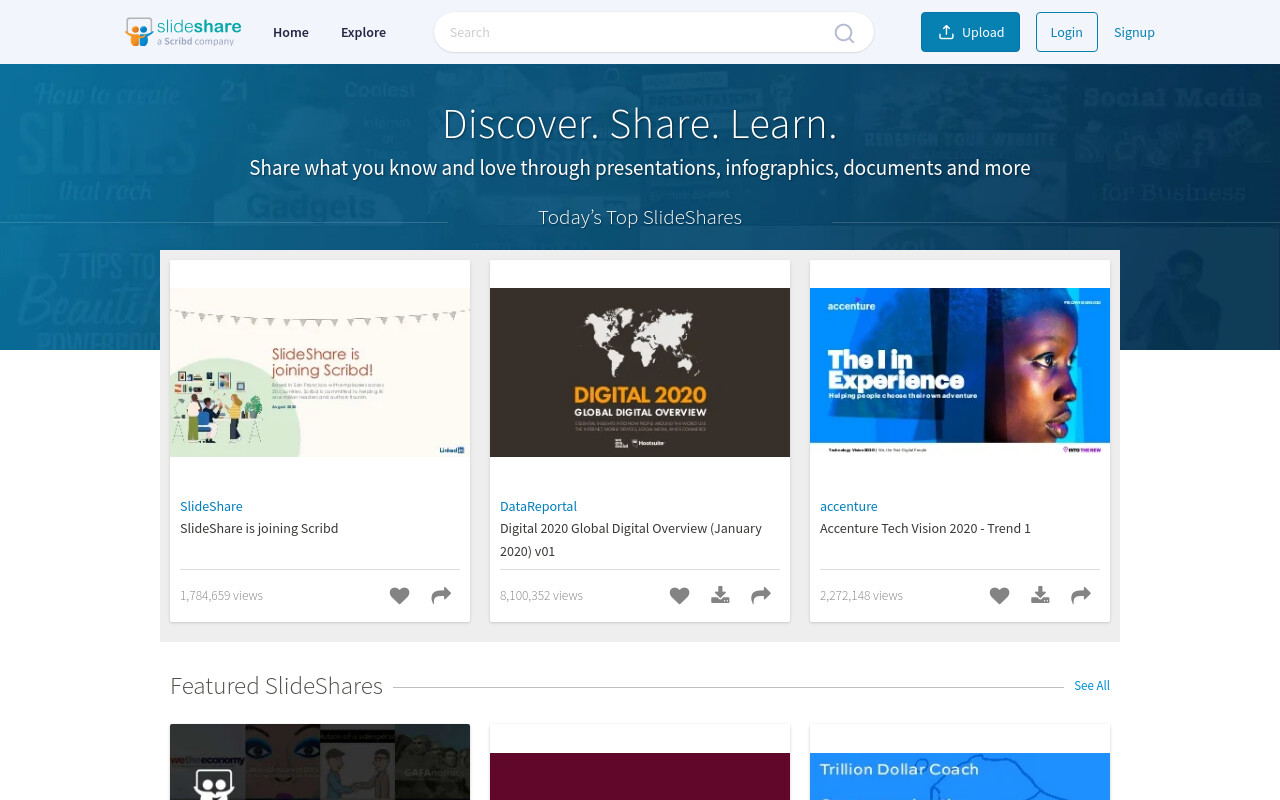Click the 1,784,659 views text

pos(221,595)
